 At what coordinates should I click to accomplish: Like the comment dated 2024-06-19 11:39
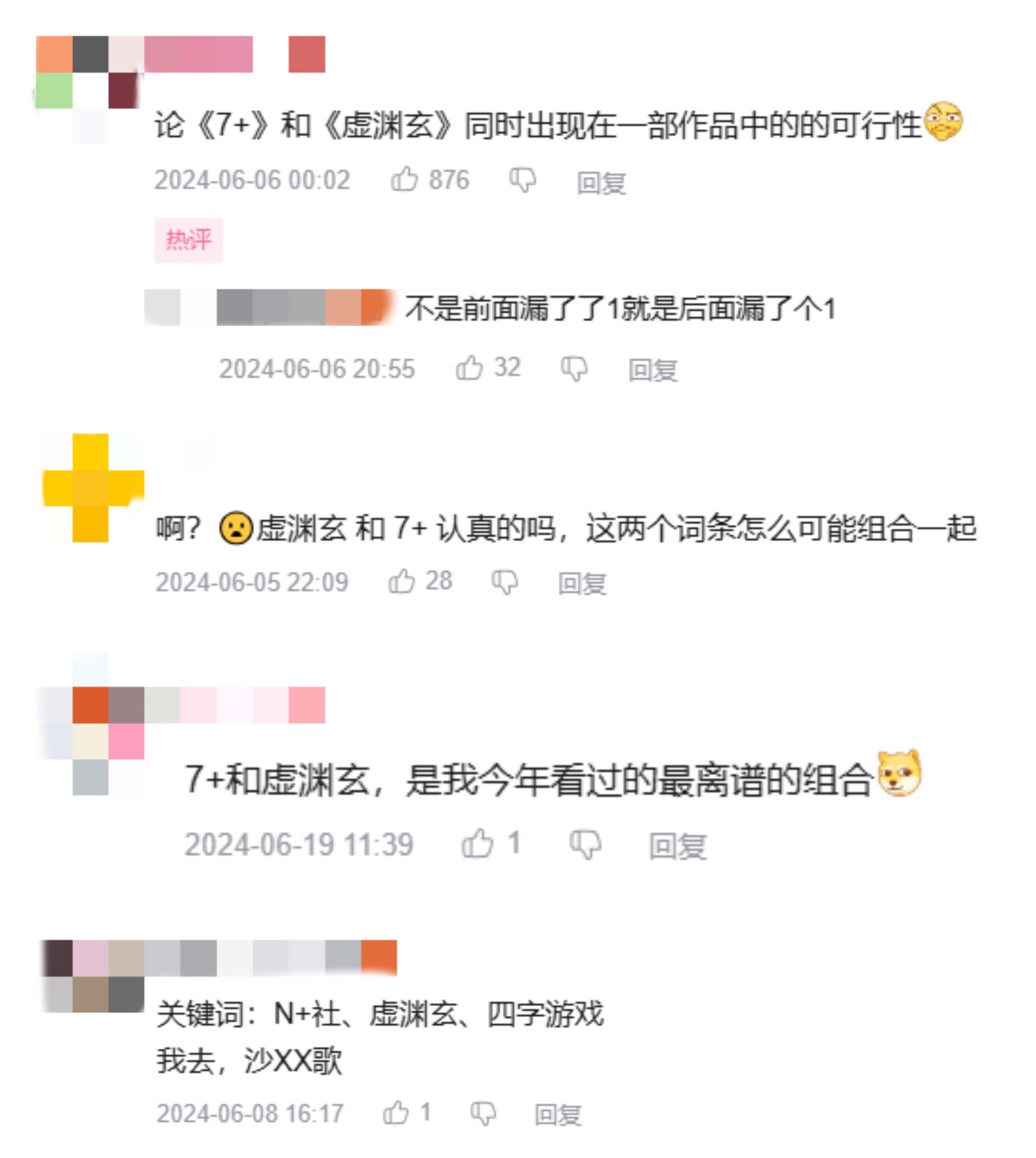click(478, 843)
